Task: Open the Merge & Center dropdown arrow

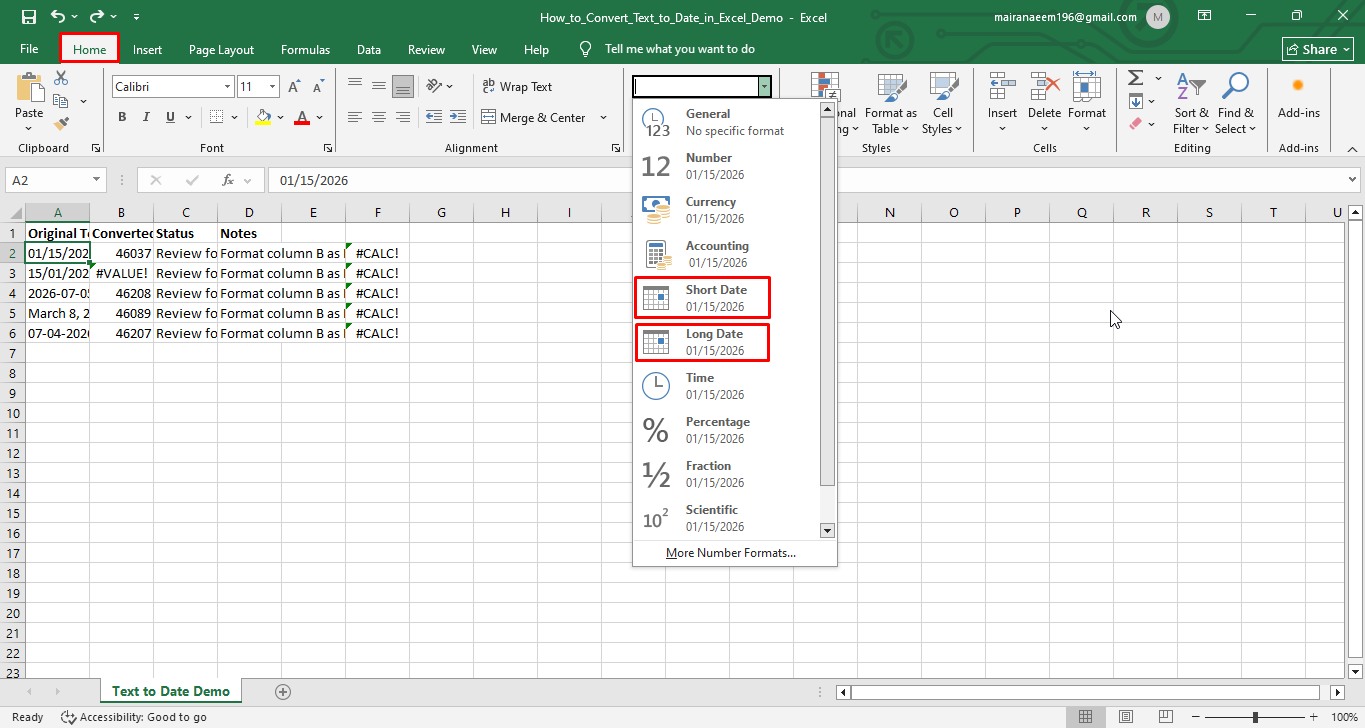Action: tap(603, 117)
